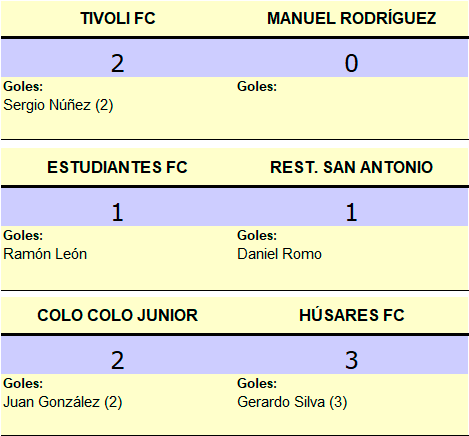This screenshot has width=469, height=436.
Task: Select the Sergio Núñez (2) scorer text
Action: 58,105
